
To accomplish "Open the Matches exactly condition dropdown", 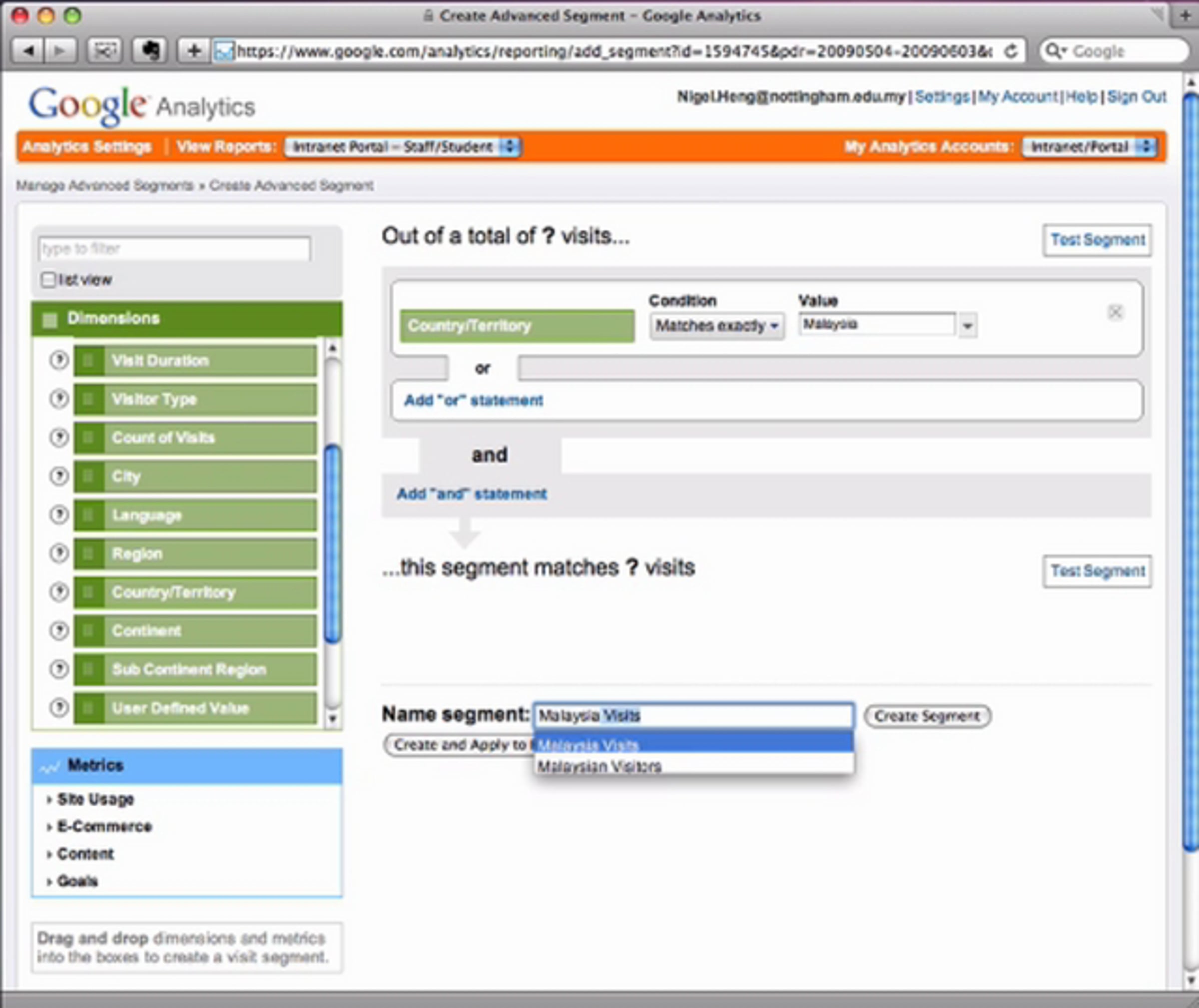I will coord(717,326).
